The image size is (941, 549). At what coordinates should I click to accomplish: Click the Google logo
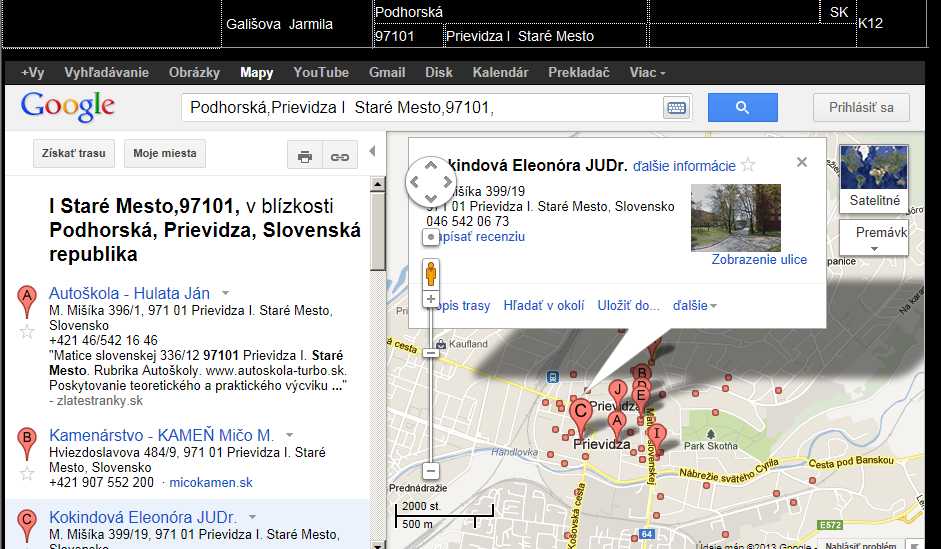[x=68, y=107]
